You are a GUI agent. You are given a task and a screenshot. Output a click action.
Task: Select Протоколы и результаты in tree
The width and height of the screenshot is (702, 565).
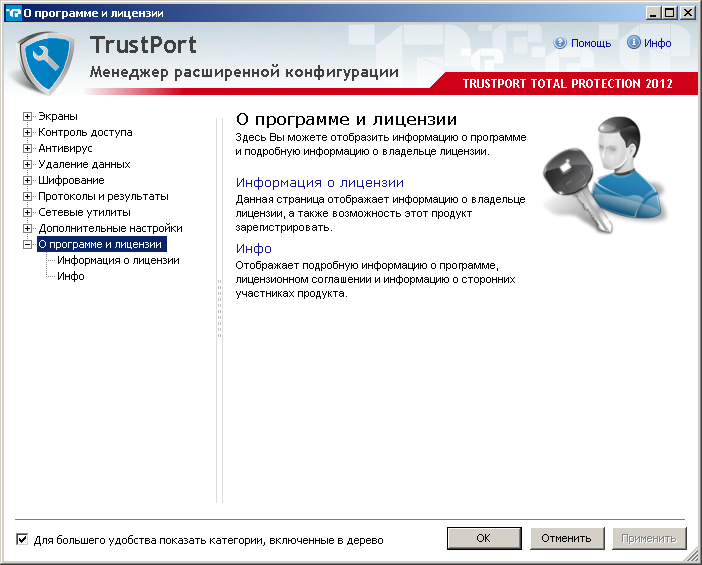pyautogui.click(x=103, y=196)
